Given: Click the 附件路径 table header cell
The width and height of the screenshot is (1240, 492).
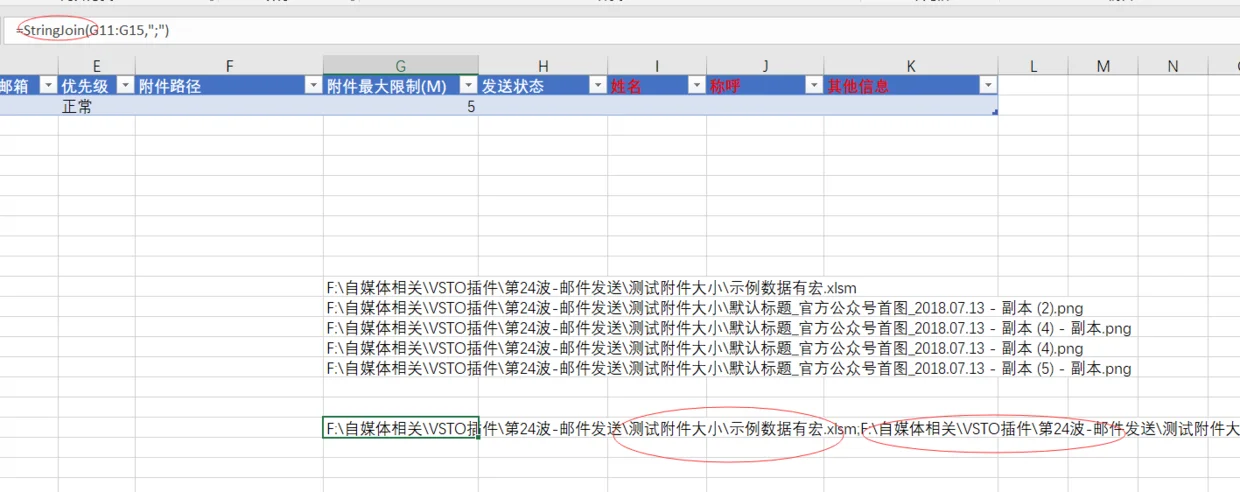Looking at the screenshot, I should [x=229, y=86].
